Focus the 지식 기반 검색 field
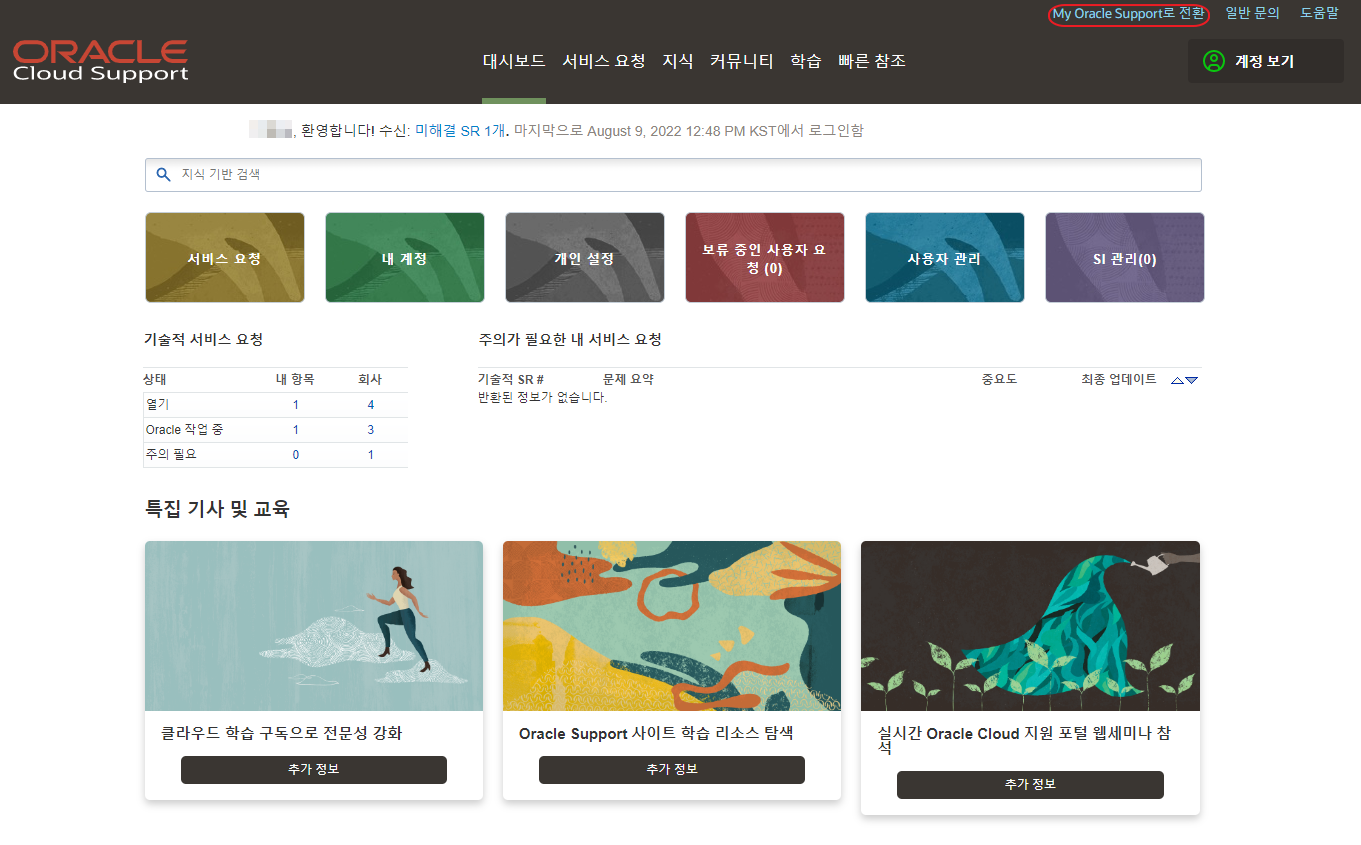Image resolution: width=1361 pixels, height=845 pixels. point(673,174)
